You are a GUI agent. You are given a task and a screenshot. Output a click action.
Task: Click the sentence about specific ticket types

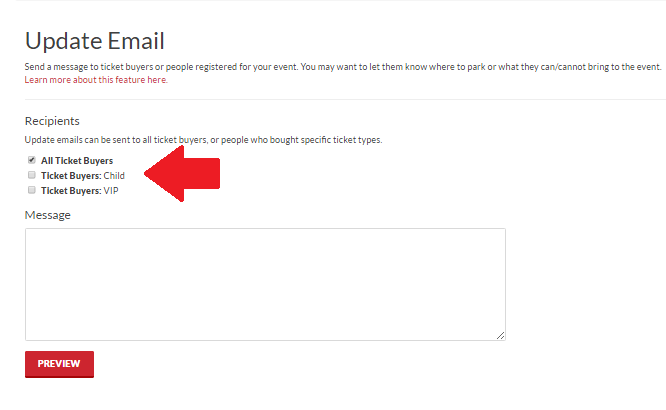(x=203, y=140)
